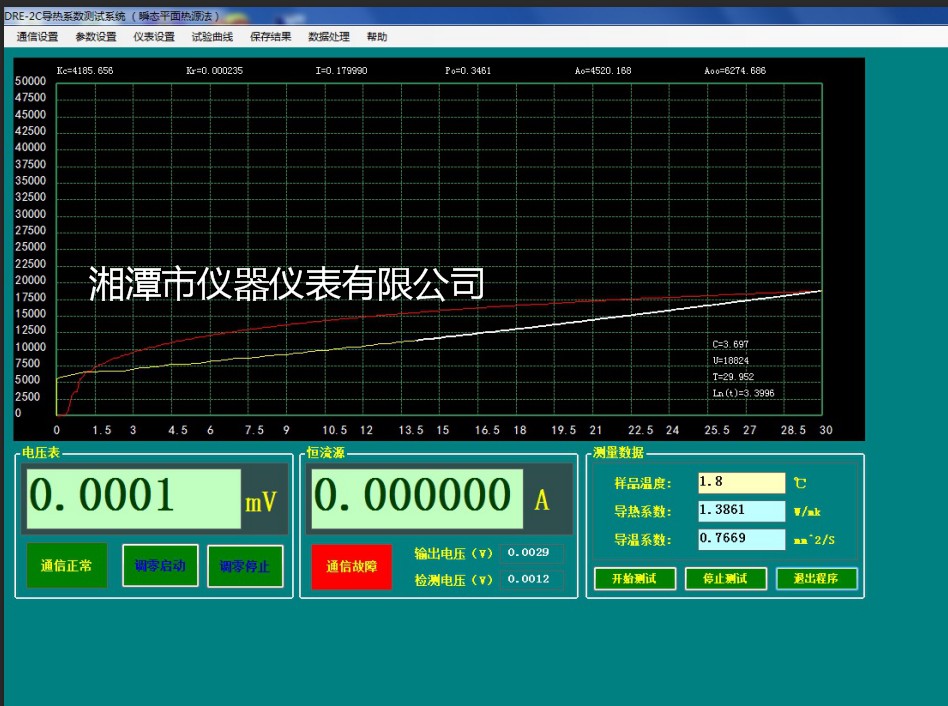Click the red 通信故障 indicator

tap(351, 567)
